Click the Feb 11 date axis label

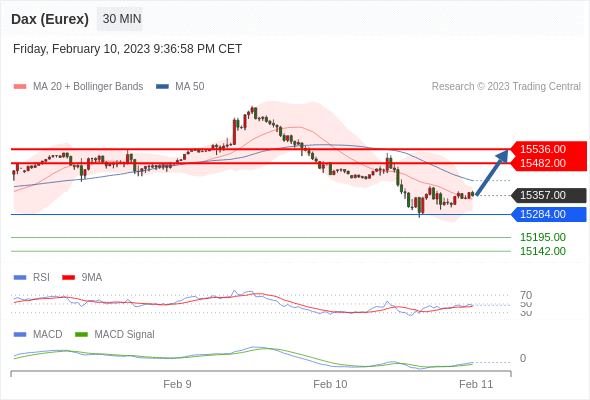(x=476, y=384)
